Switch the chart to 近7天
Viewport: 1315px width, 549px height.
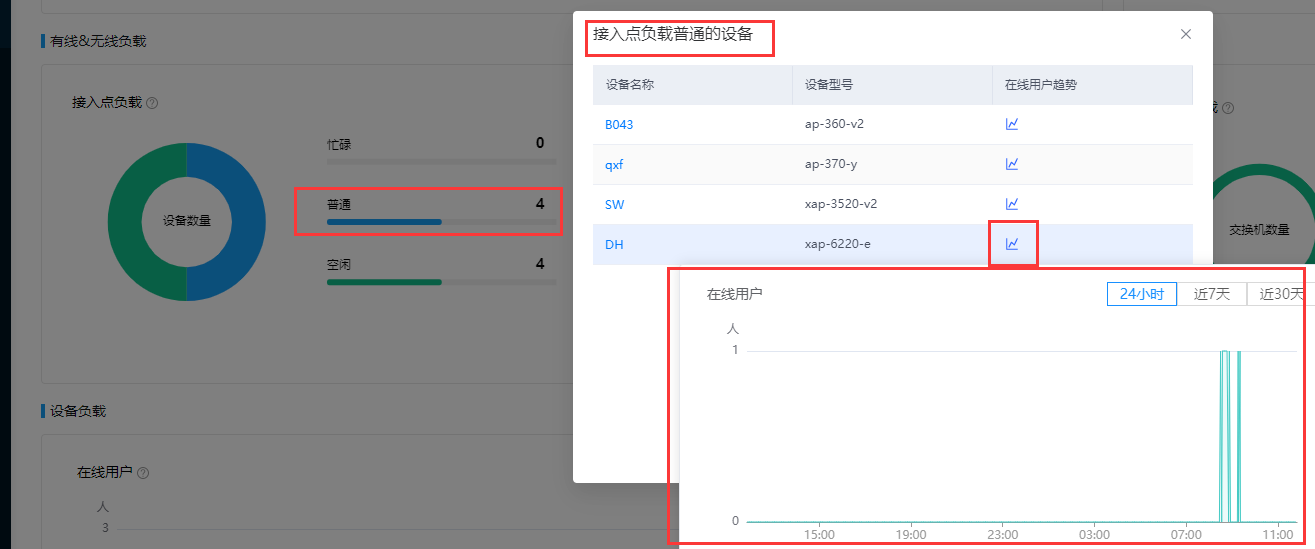click(x=1211, y=294)
